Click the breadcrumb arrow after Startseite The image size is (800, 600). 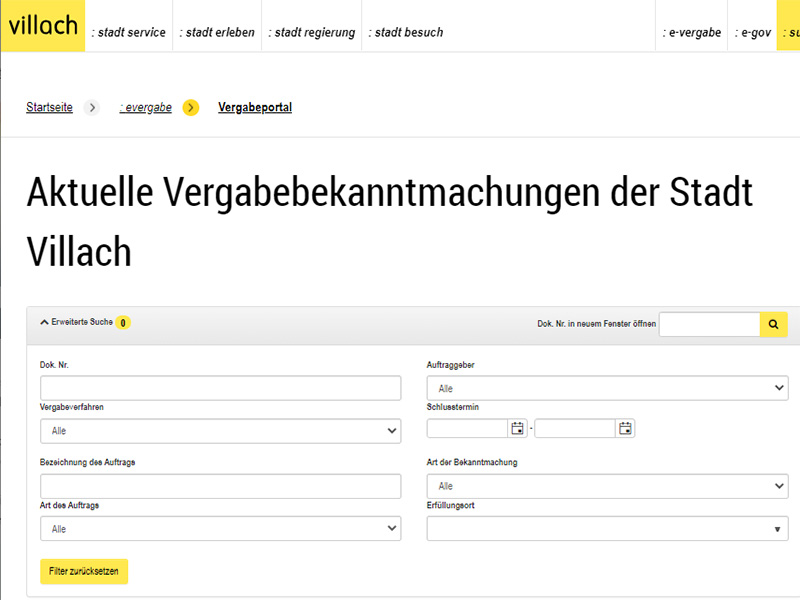(x=95, y=107)
